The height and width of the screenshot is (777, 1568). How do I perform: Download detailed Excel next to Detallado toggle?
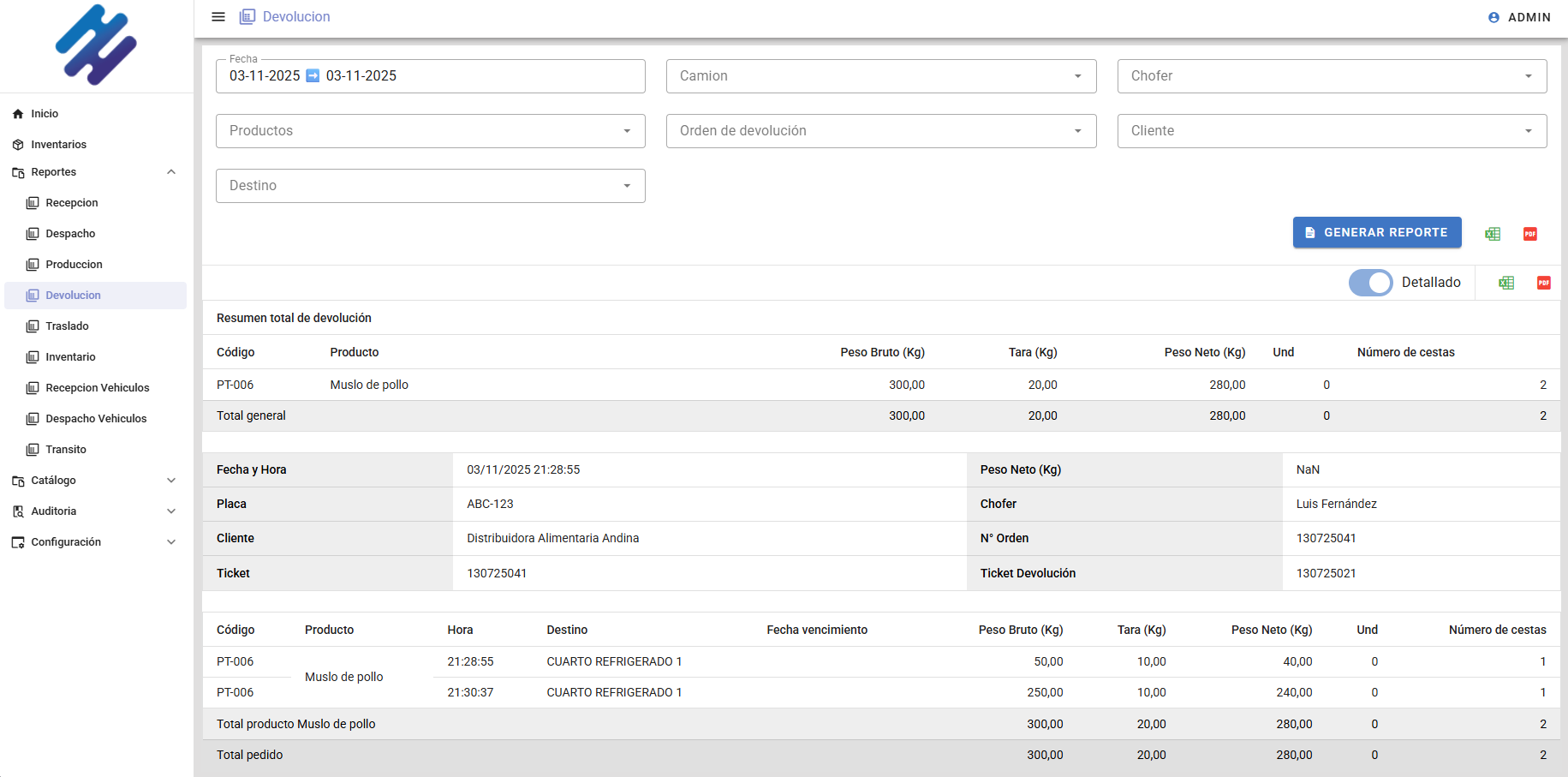pyautogui.click(x=1506, y=283)
